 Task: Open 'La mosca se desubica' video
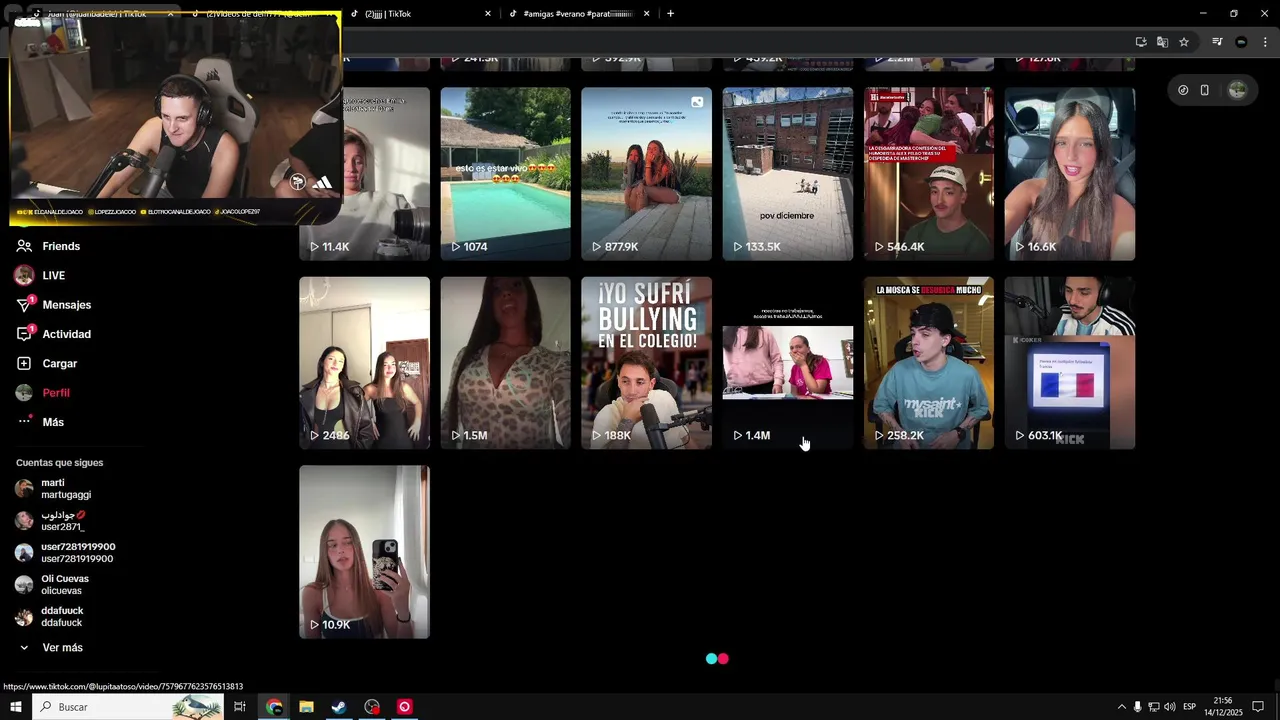(929, 363)
